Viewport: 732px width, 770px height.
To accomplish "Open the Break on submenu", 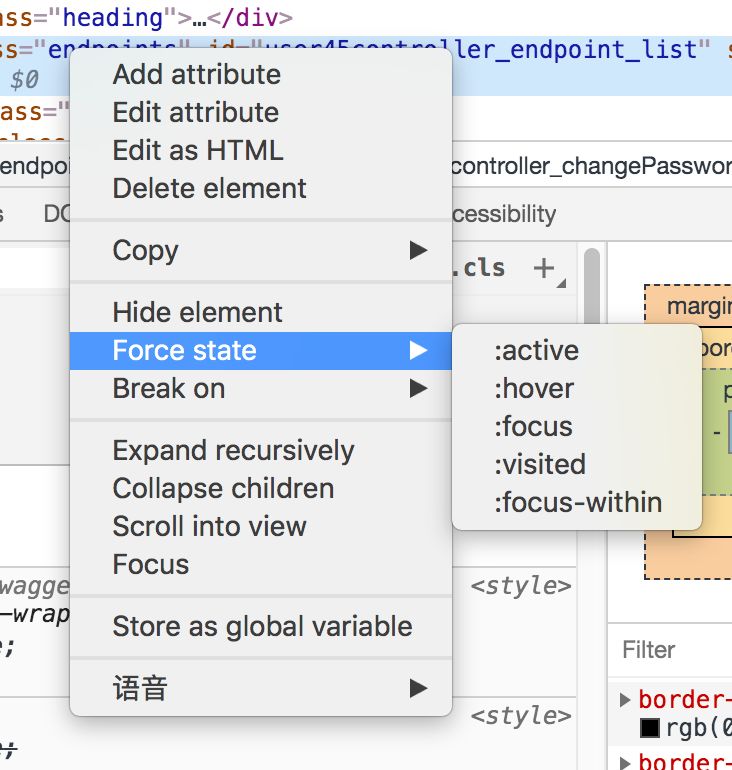I will coord(261,388).
